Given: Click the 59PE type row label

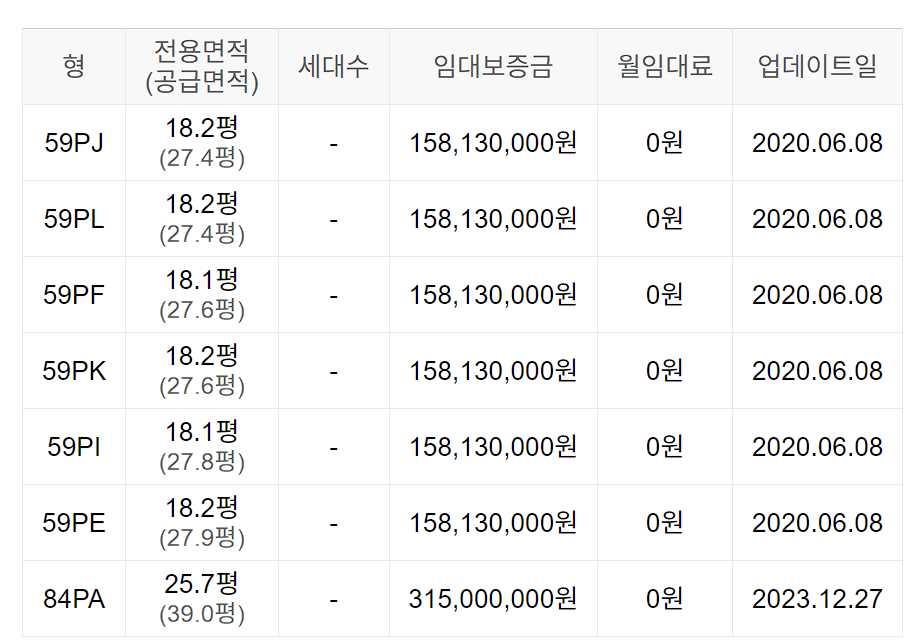Looking at the screenshot, I should tap(74, 523).
